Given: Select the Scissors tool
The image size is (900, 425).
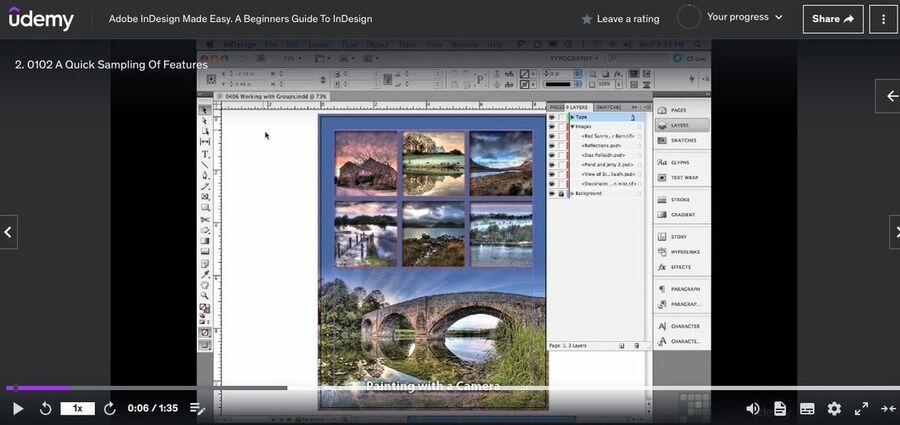Looking at the screenshot, I should [x=205, y=219].
